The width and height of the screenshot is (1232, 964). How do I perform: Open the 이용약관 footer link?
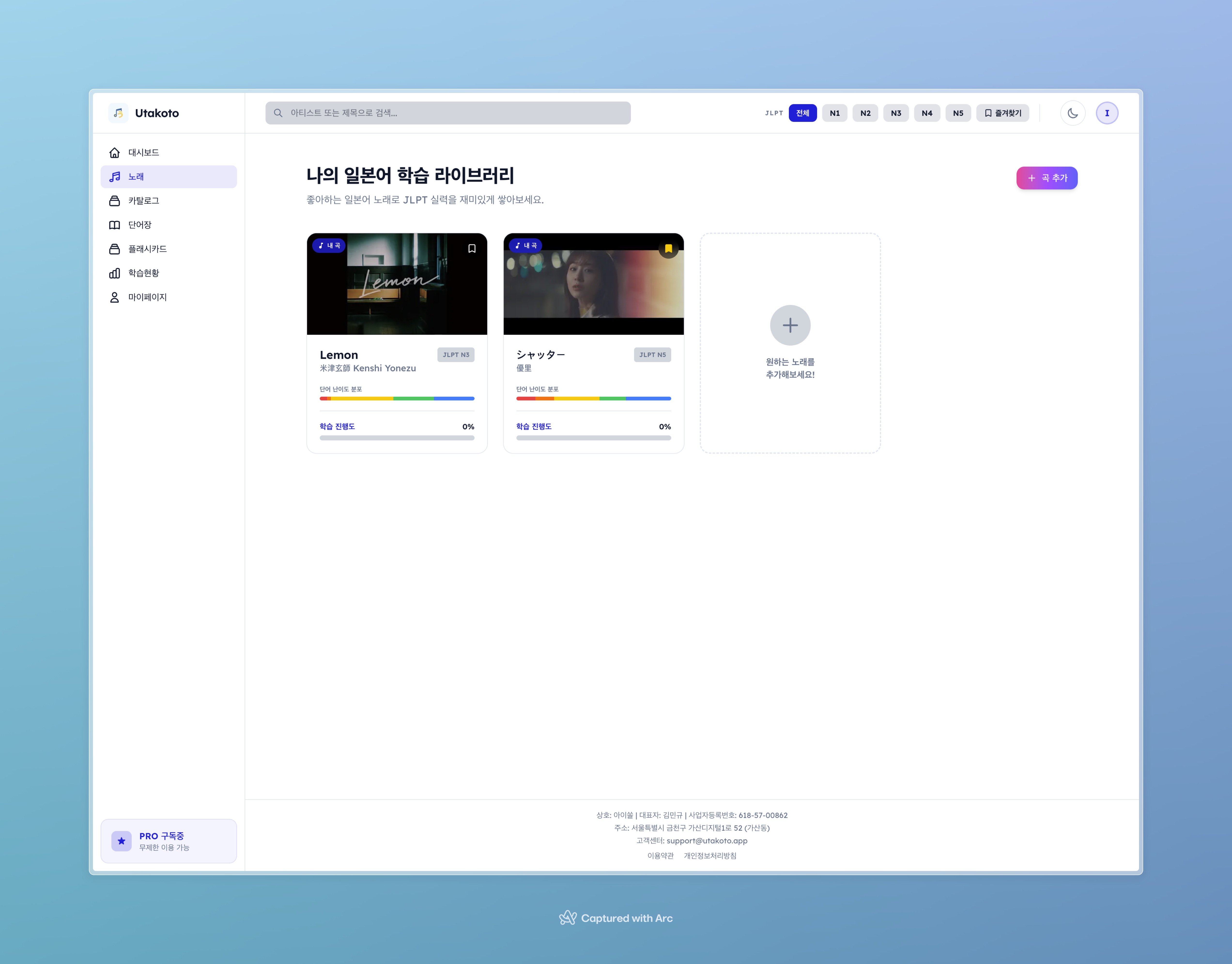pyautogui.click(x=660, y=856)
